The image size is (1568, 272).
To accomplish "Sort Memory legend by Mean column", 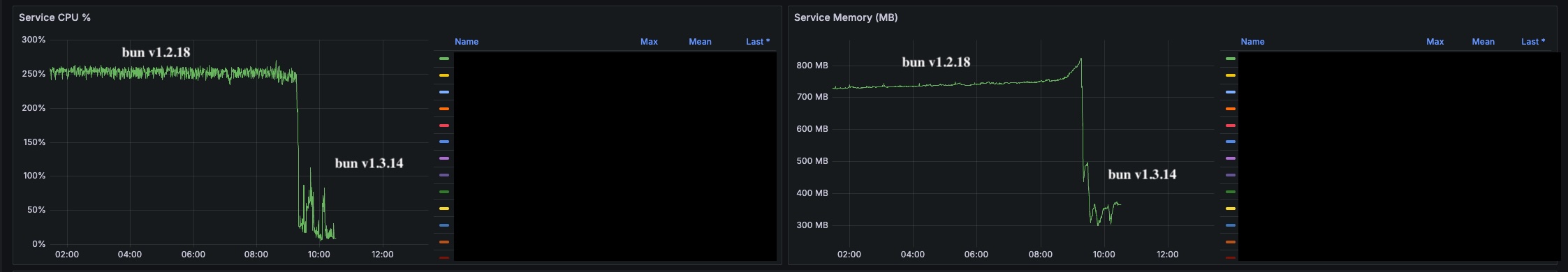I will pyautogui.click(x=1483, y=42).
